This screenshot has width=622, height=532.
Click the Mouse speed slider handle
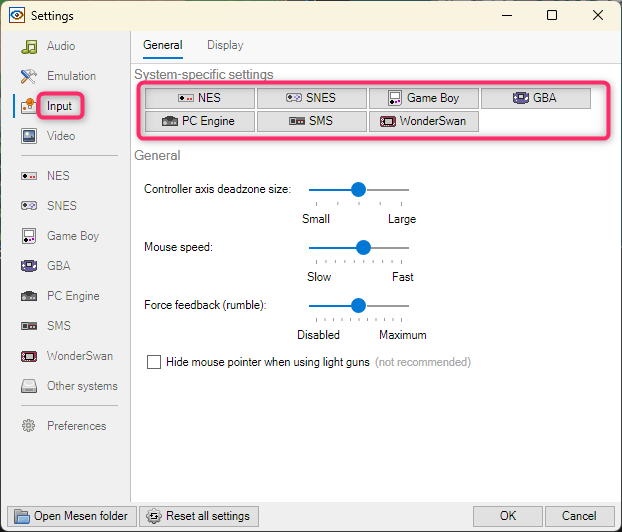[x=363, y=248]
